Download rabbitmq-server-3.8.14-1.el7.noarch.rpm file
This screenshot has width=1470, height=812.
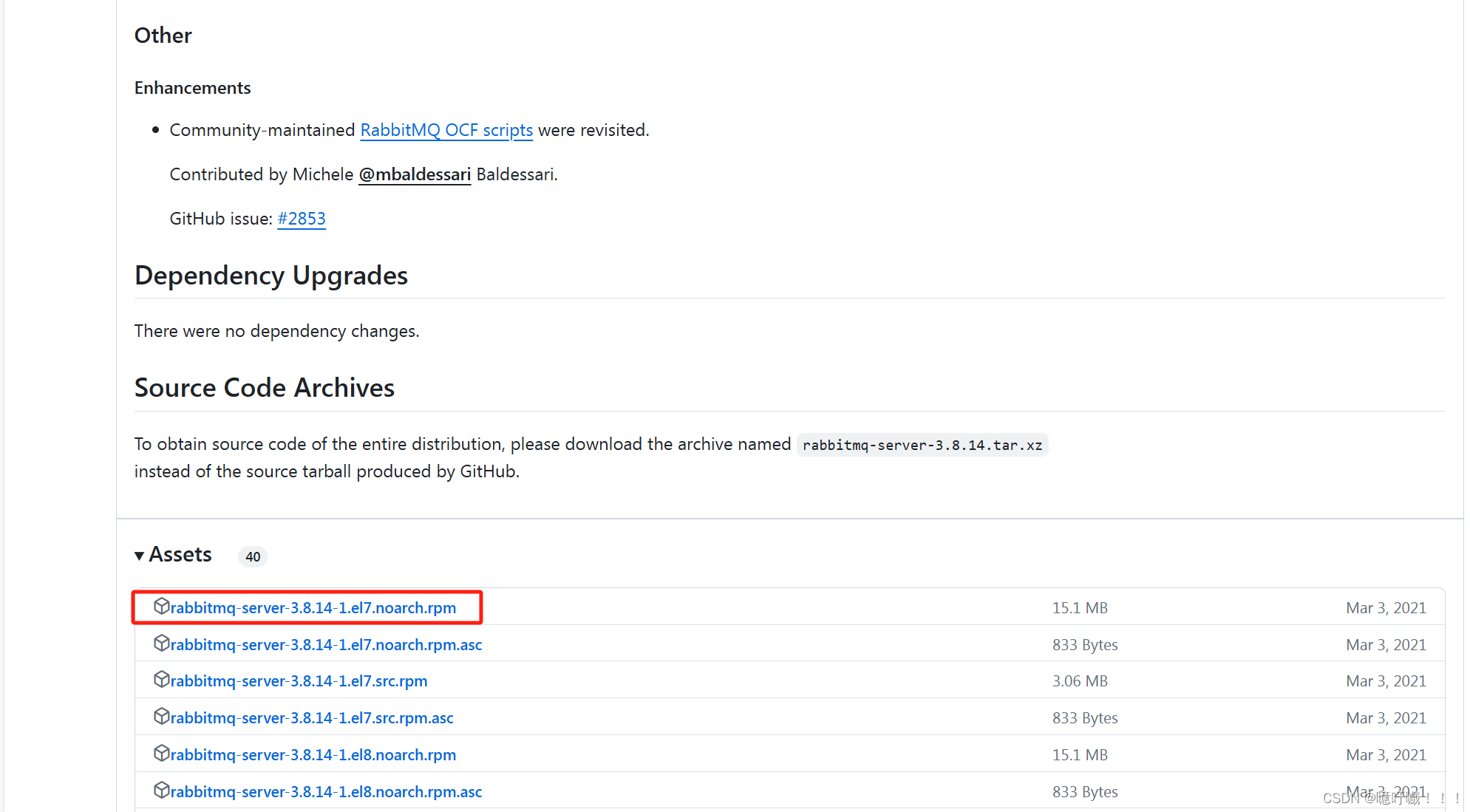(x=313, y=607)
